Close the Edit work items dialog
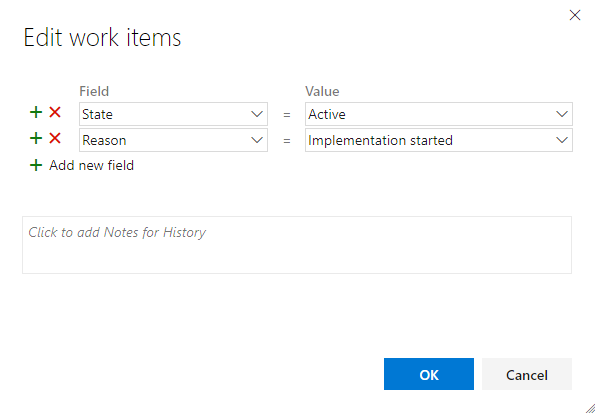Image resolution: width=597 pixels, height=416 pixels. point(575,15)
